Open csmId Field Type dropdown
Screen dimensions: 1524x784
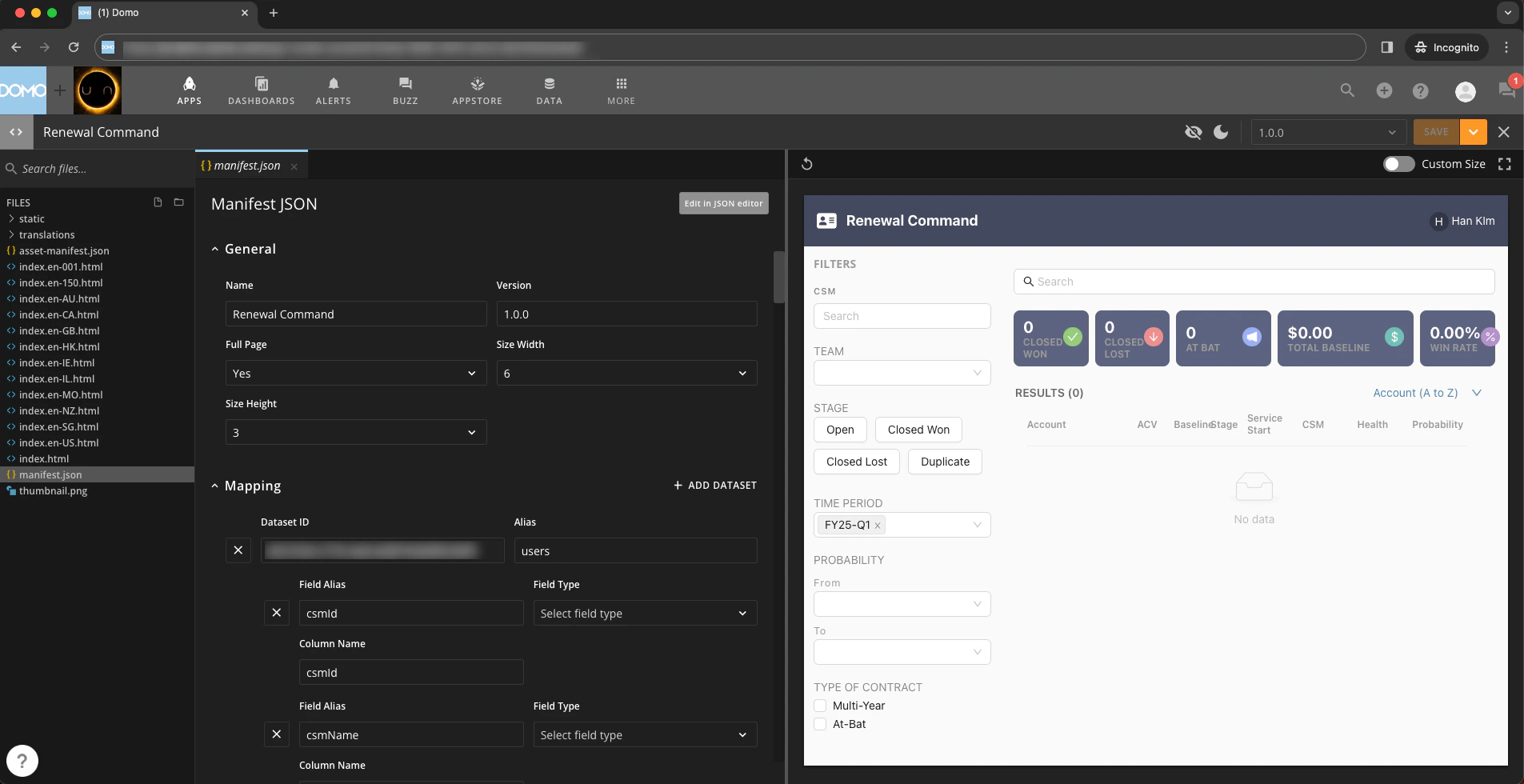pos(645,614)
